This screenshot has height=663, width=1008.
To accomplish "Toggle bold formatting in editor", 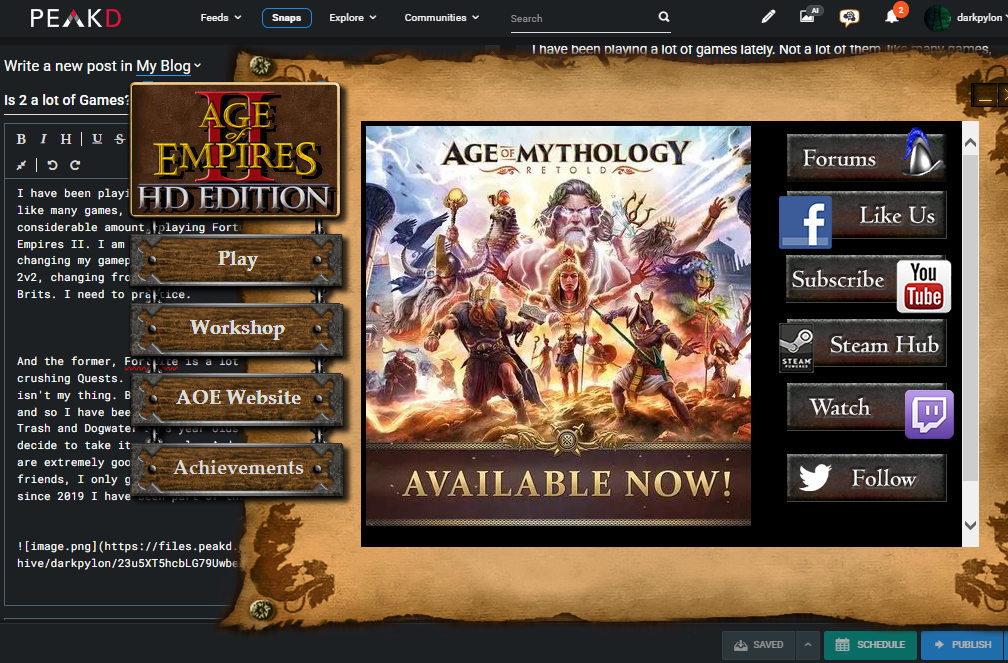I will click(21, 139).
